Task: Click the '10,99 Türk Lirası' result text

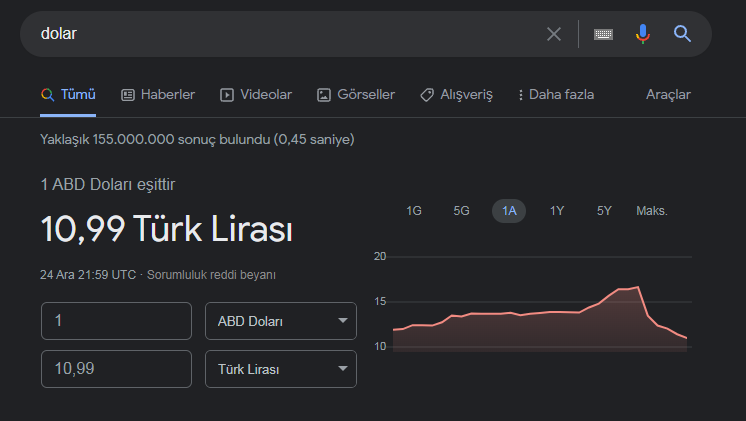Action: coord(167,229)
